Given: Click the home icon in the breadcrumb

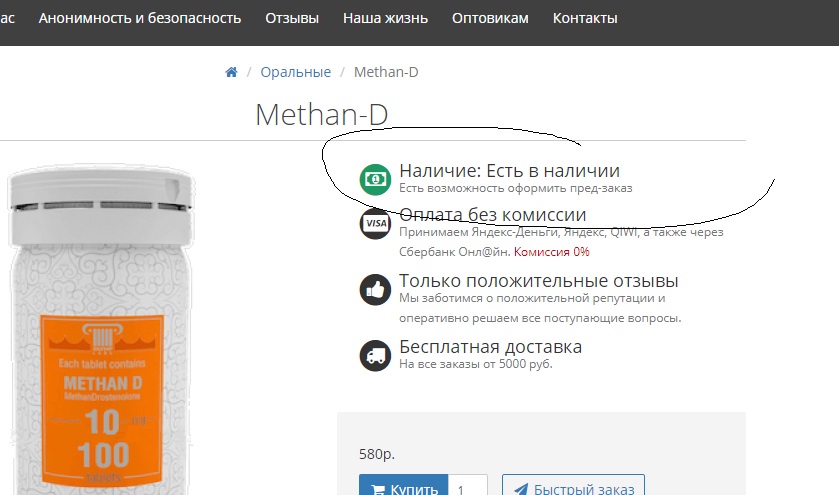Looking at the screenshot, I should [x=232, y=72].
